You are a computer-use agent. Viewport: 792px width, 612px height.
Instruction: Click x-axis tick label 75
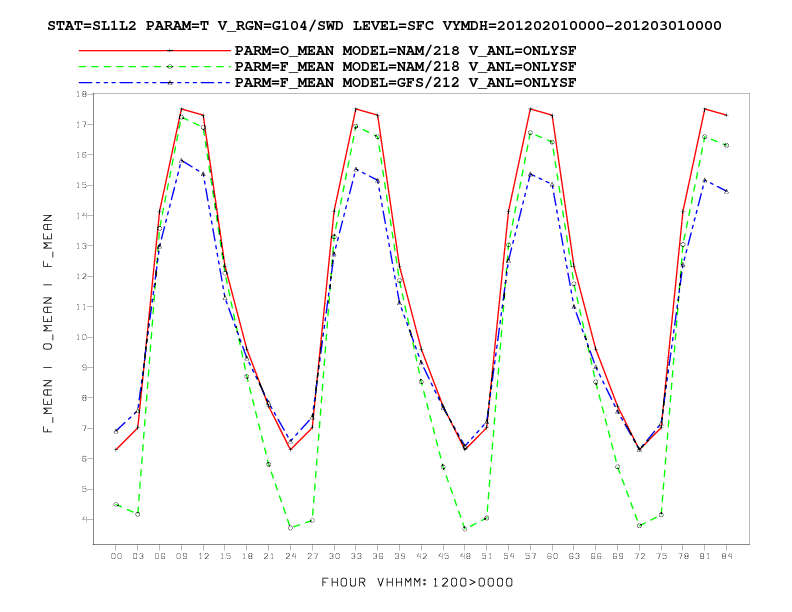tap(661, 556)
